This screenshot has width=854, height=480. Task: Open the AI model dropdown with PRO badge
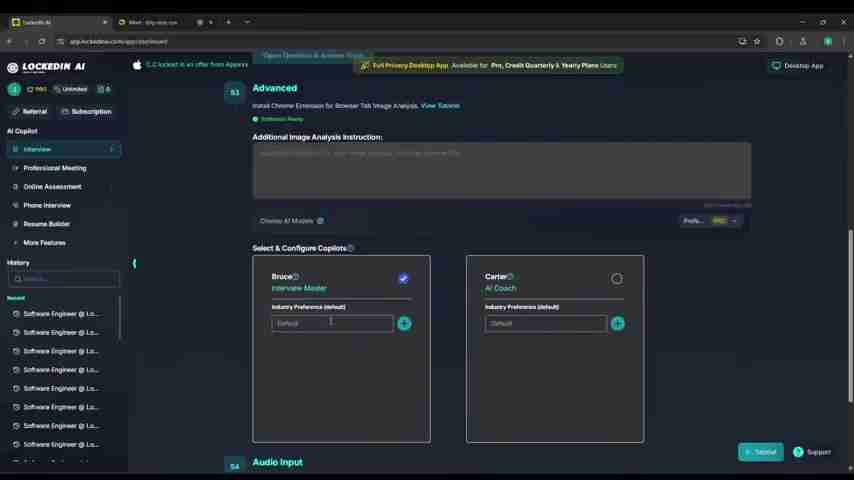[x=710, y=221]
